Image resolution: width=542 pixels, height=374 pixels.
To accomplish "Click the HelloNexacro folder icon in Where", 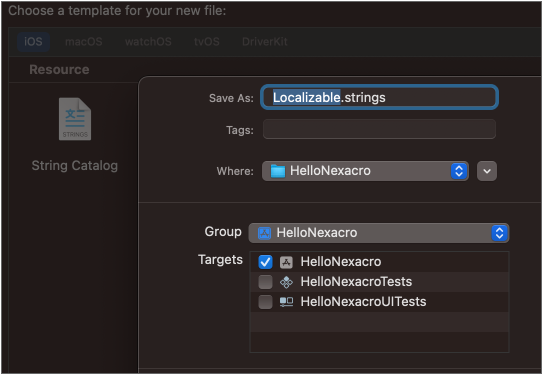I will 278,171.
